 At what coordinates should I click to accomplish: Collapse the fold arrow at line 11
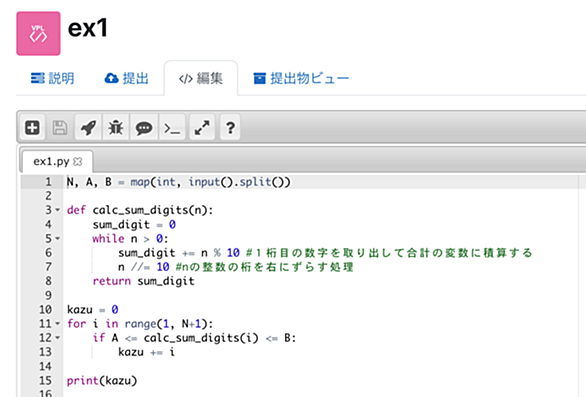click(58, 324)
